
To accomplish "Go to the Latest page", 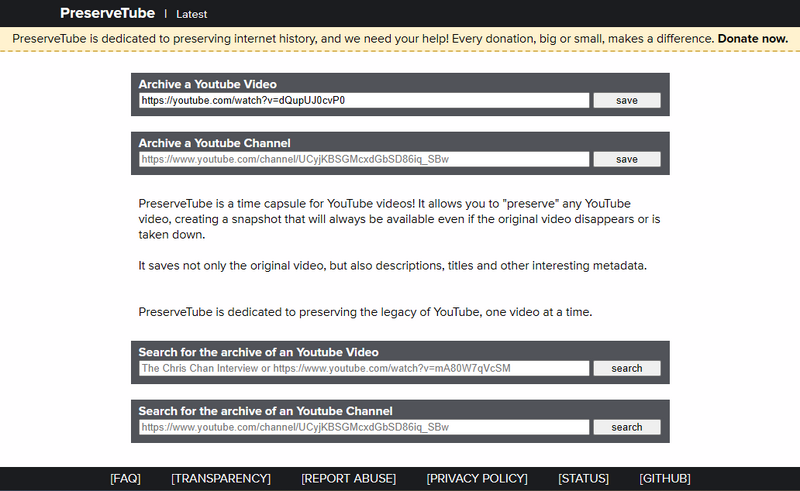I will (191, 14).
